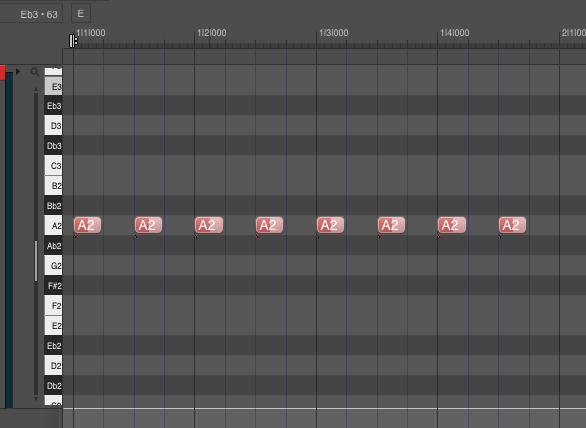The image size is (586, 428).
Task: Click the D2 piano key
Action: (53, 366)
